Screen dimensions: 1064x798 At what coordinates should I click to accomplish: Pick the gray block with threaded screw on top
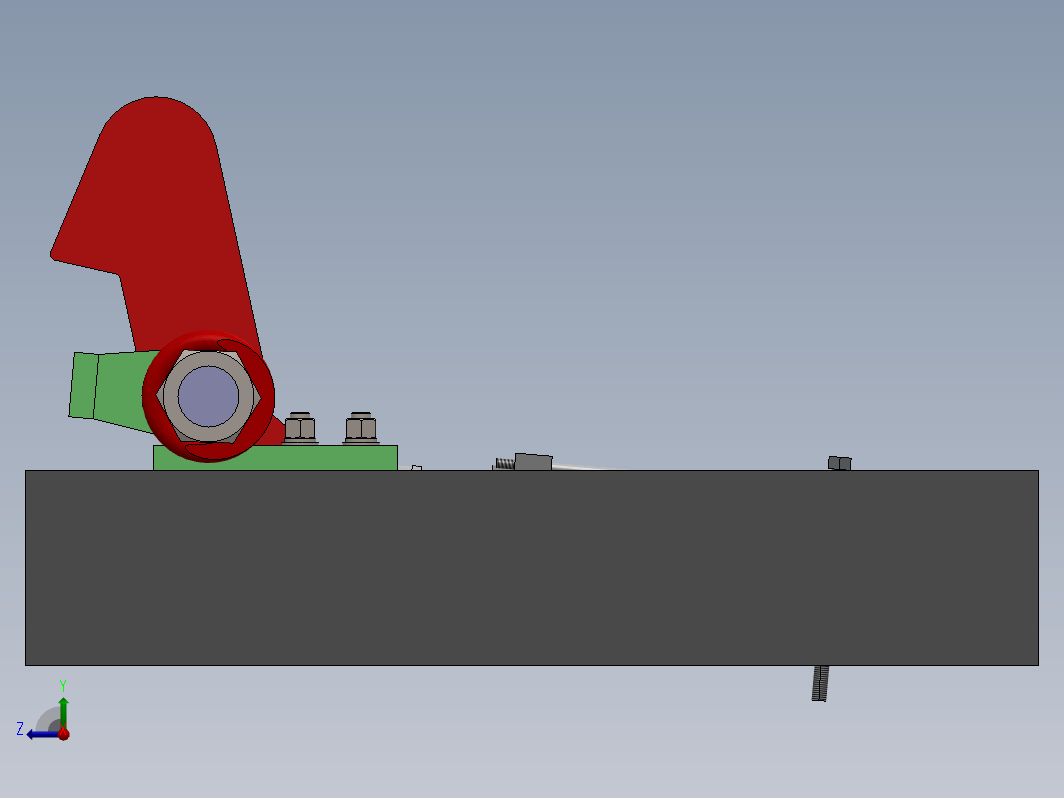[533, 462]
